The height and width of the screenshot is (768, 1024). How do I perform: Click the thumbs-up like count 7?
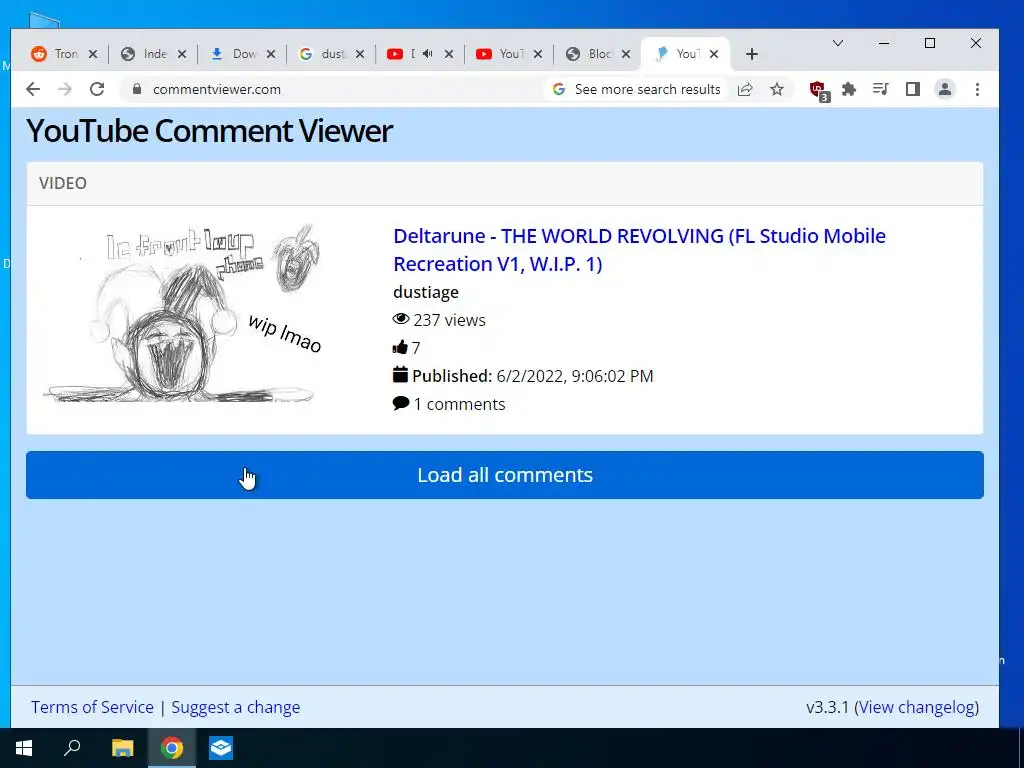point(406,347)
